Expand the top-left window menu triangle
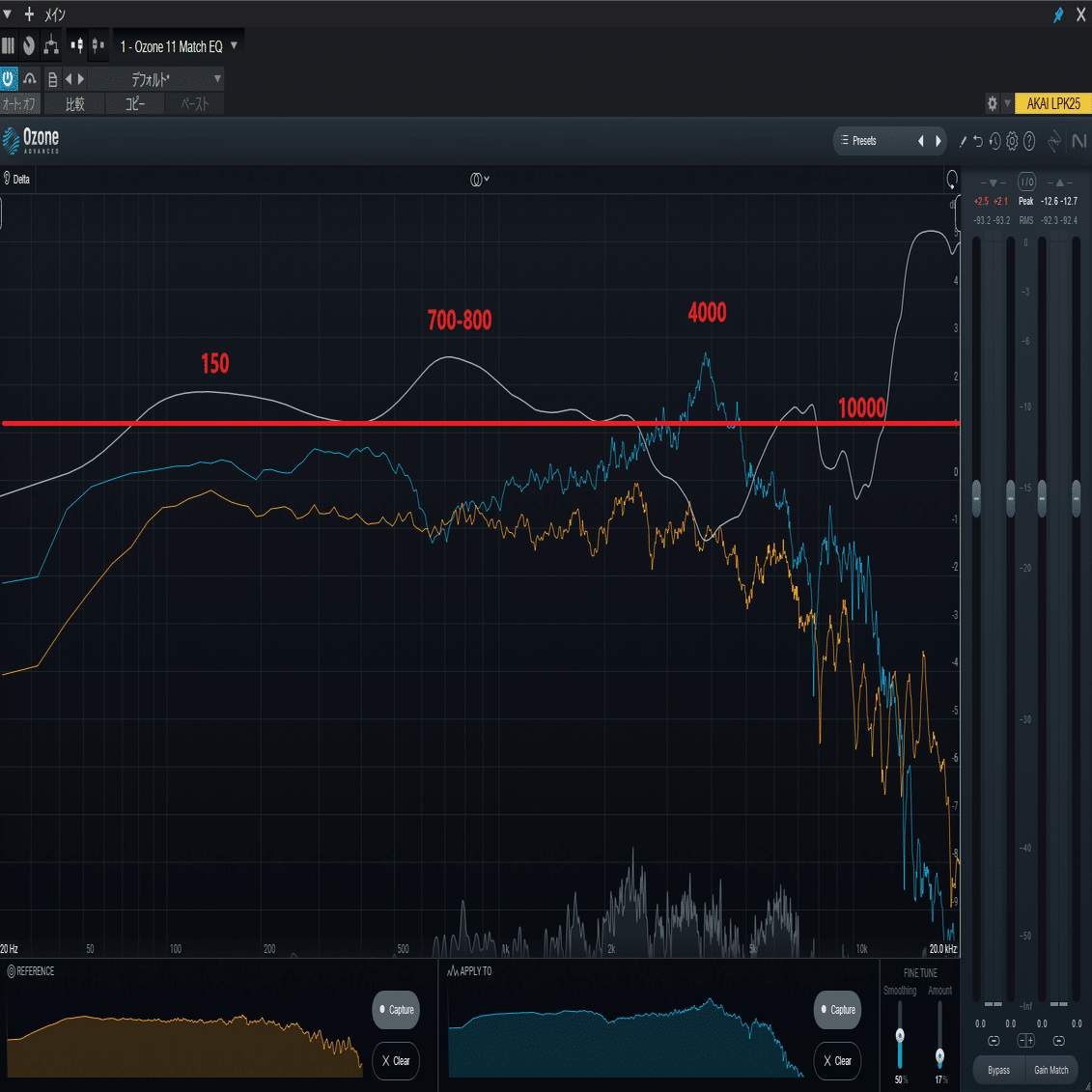Image resolution: width=1092 pixels, height=1092 pixels. click(8, 14)
